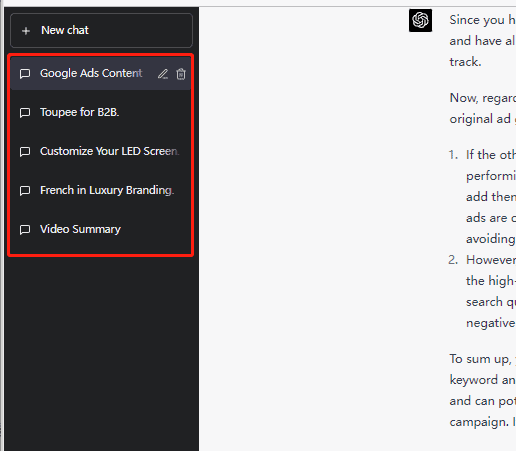516x451 pixels.
Task: Start a New chat
Action: [x=101, y=30]
